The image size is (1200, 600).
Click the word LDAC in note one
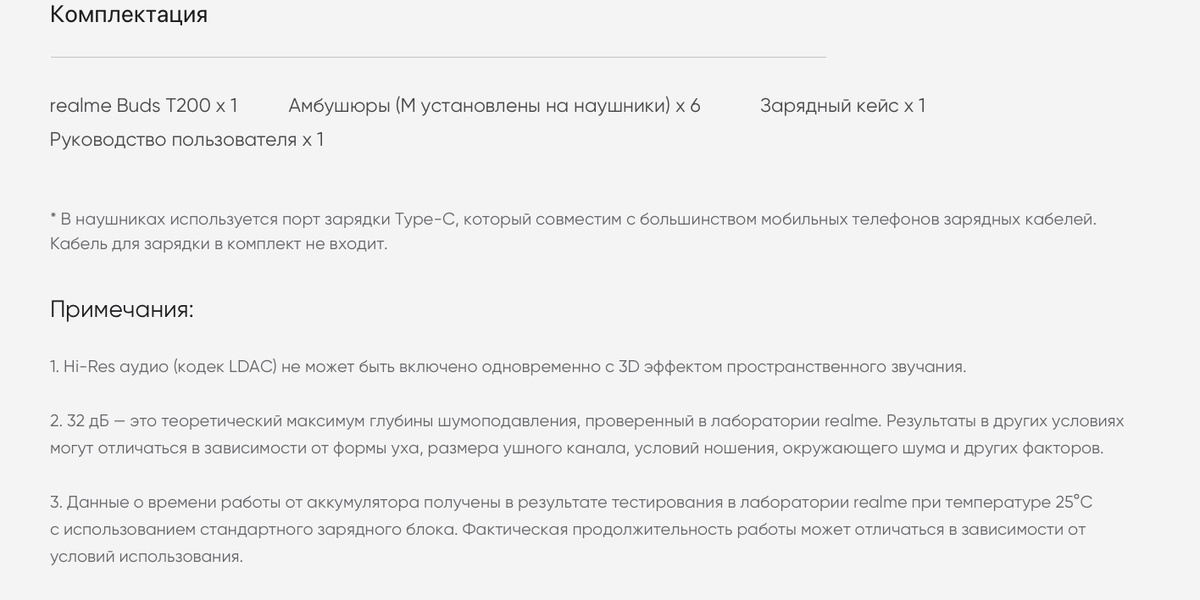[x=251, y=366]
